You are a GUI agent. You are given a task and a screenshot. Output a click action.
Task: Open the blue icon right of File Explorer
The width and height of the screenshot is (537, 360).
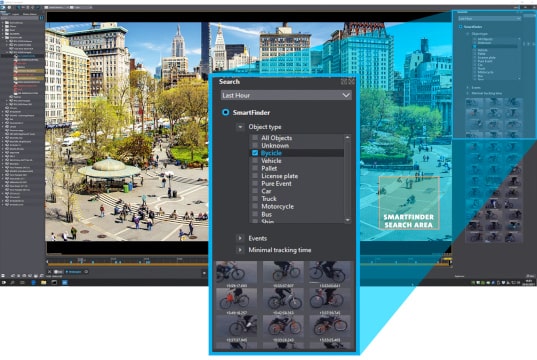(x=64, y=283)
